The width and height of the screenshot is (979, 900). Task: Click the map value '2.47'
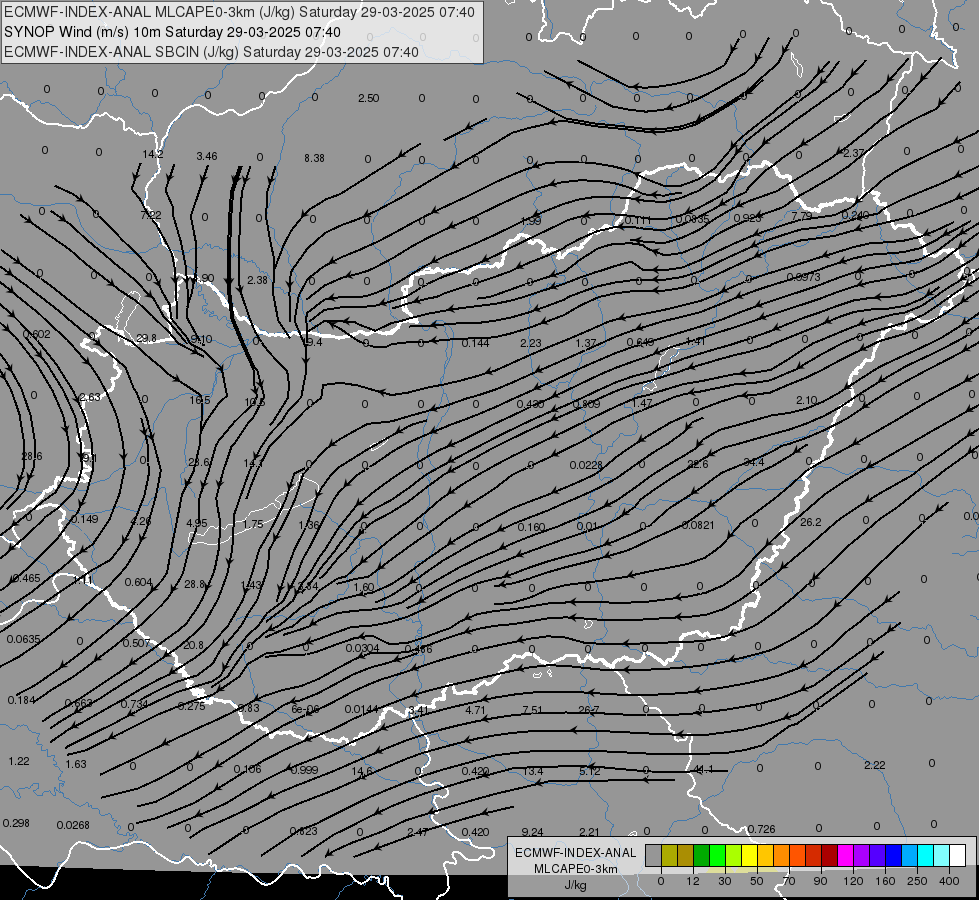417,832
